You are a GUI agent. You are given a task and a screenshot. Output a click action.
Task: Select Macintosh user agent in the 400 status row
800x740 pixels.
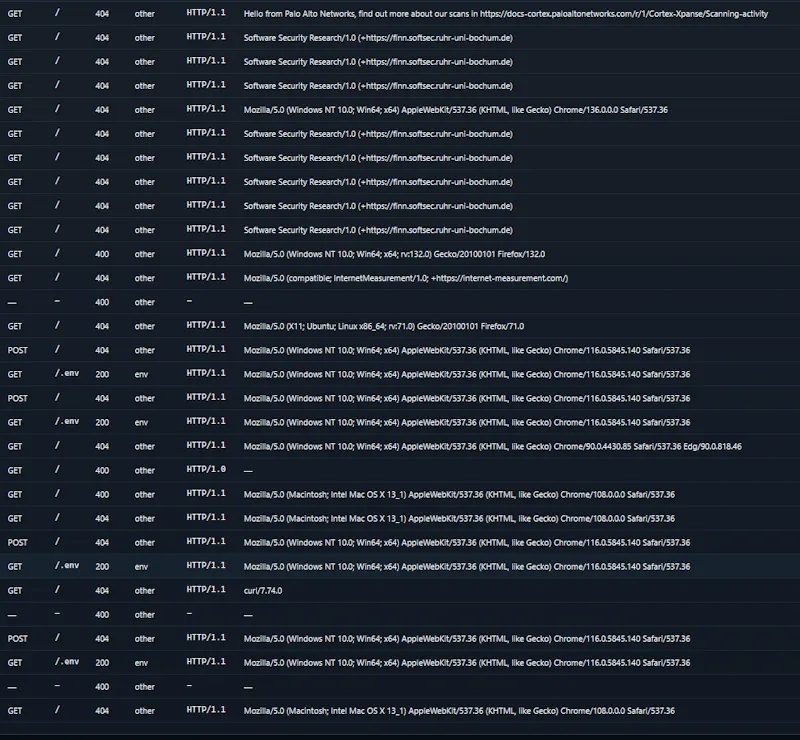pyautogui.click(x=459, y=495)
